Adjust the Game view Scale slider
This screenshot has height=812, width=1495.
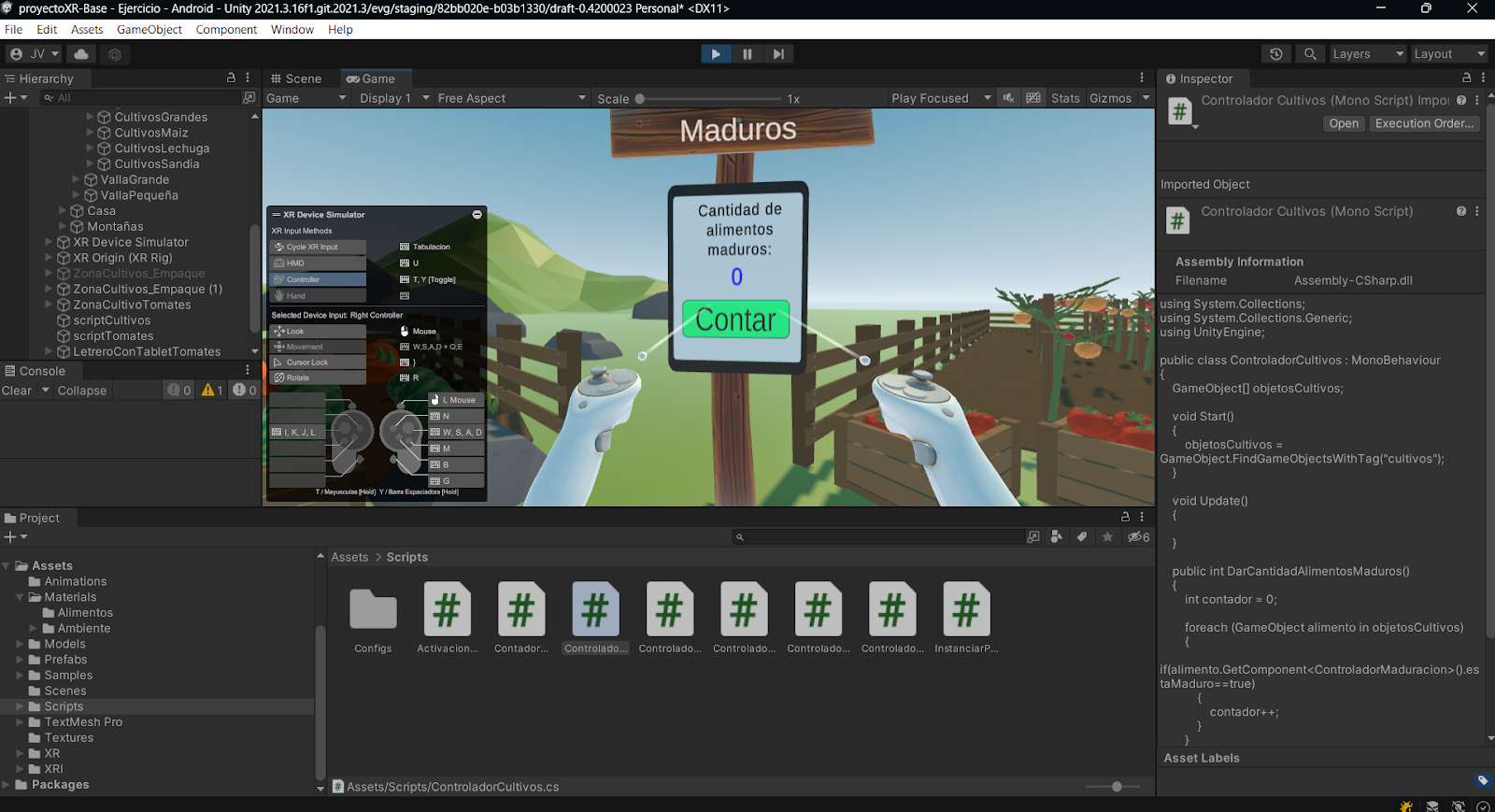click(640, 99)
